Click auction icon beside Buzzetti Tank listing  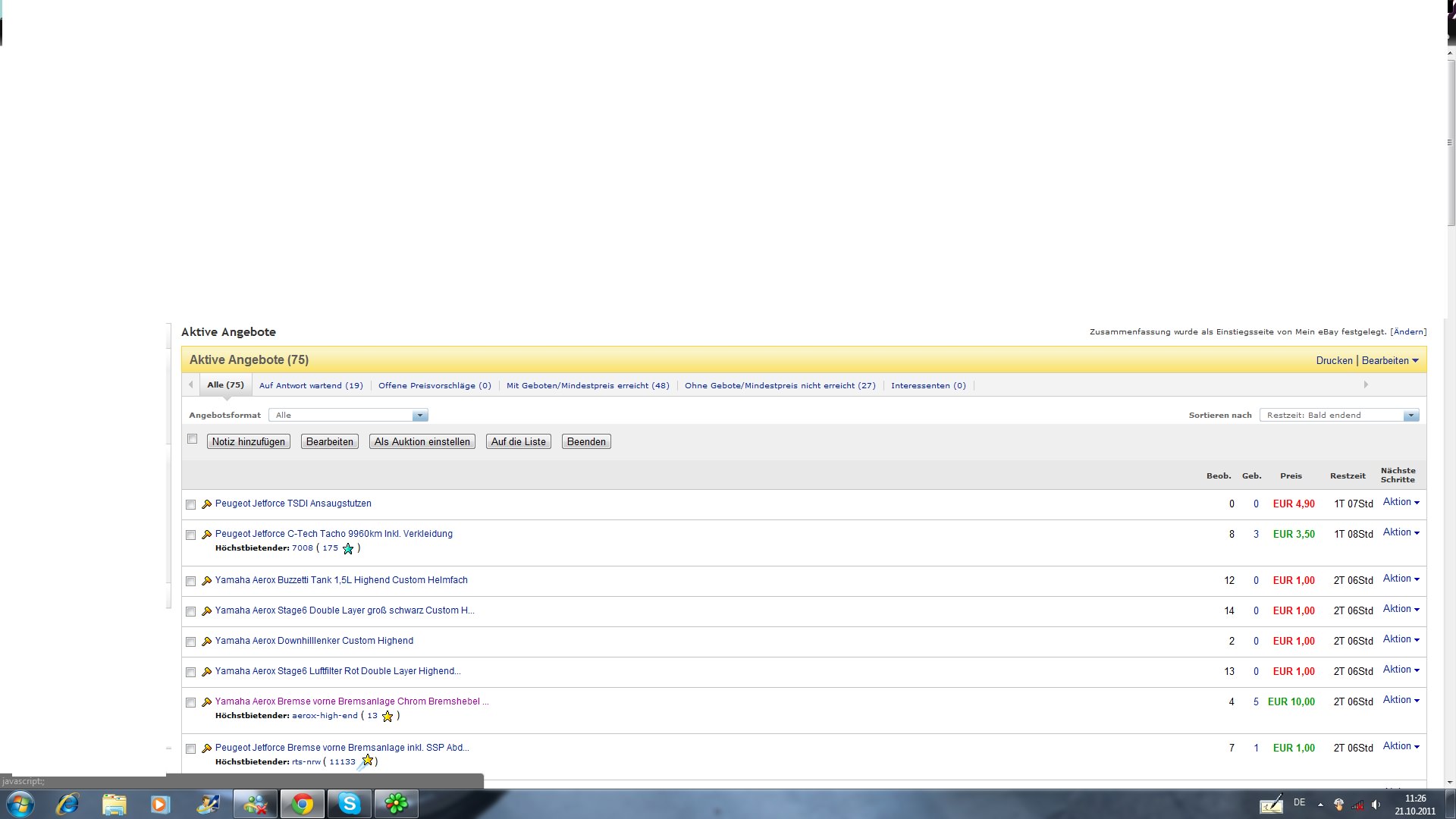(206, 581)
